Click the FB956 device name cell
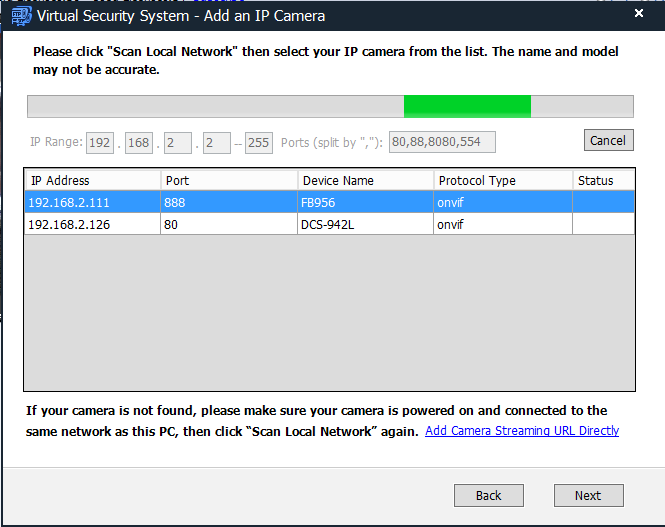Image resolution: width=665 pixels, height=527 pixels. (x=366, y=202)
